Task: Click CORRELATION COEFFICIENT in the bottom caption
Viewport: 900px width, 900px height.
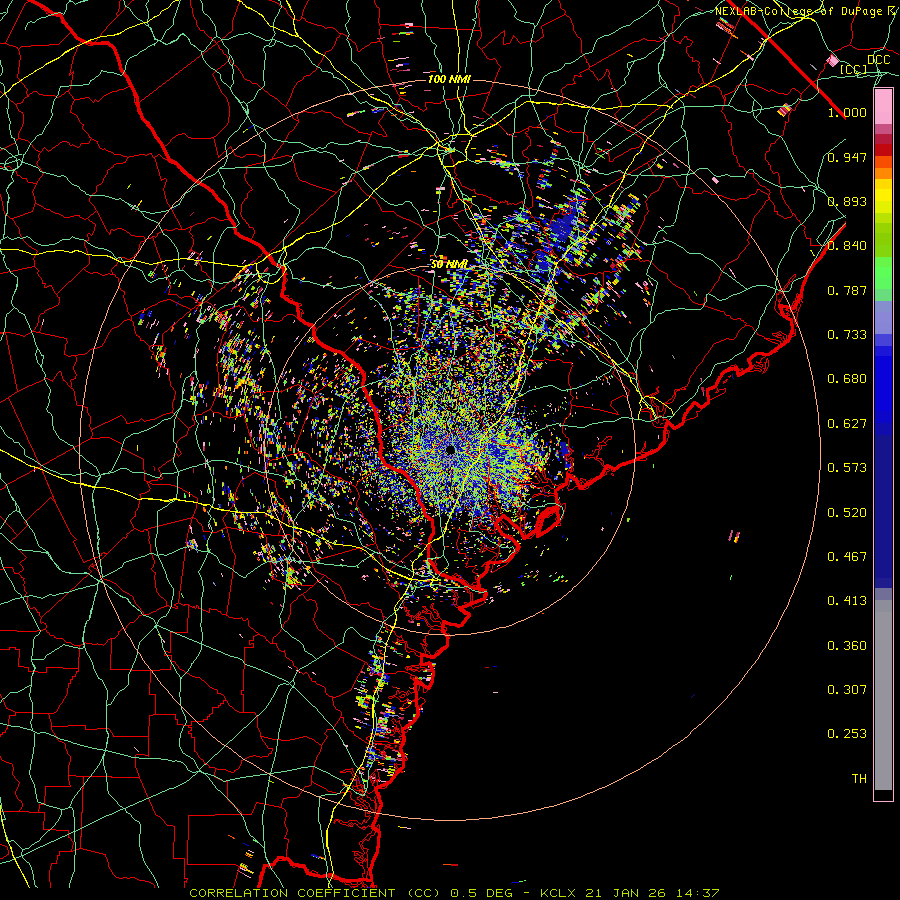Action: [292, 893]
